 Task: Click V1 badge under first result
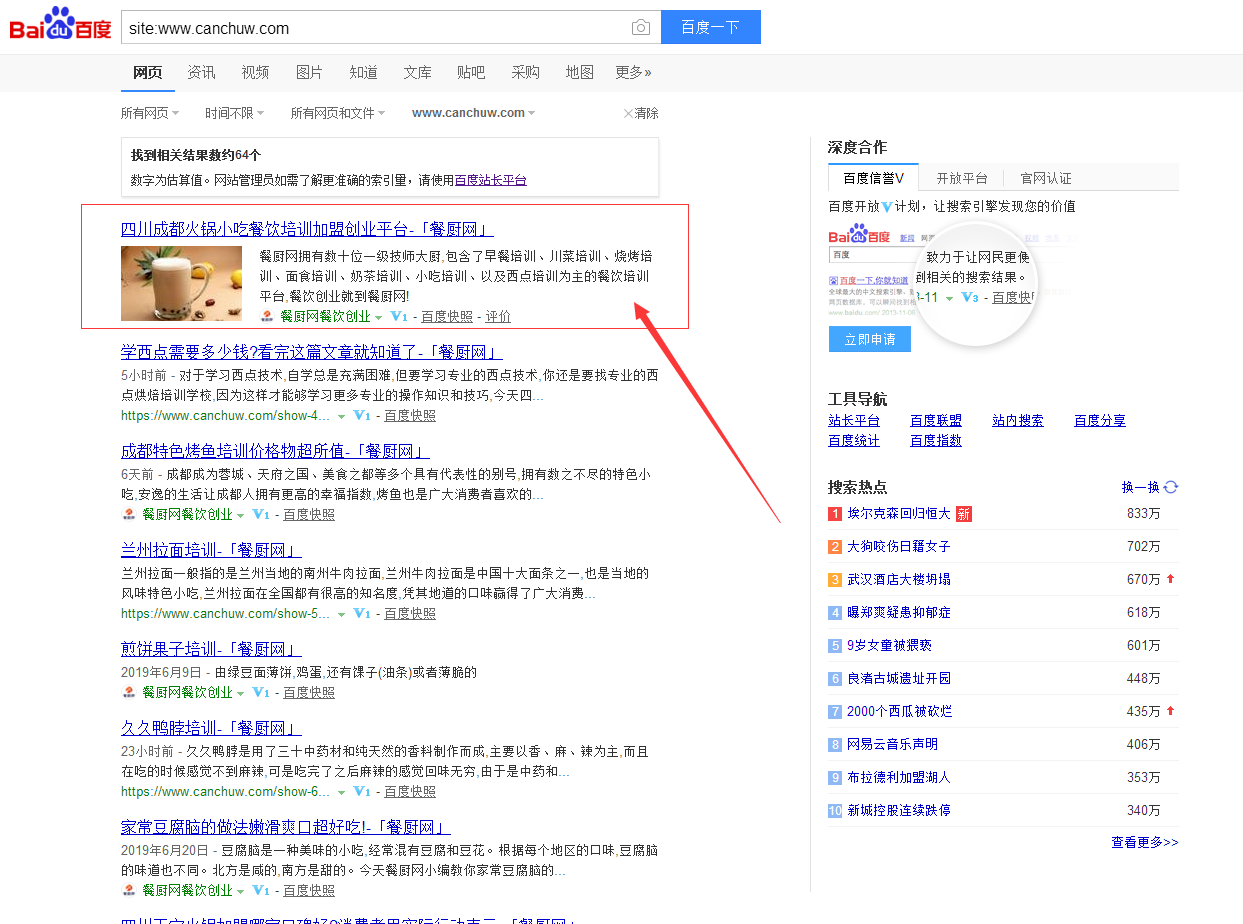point(399,316)
